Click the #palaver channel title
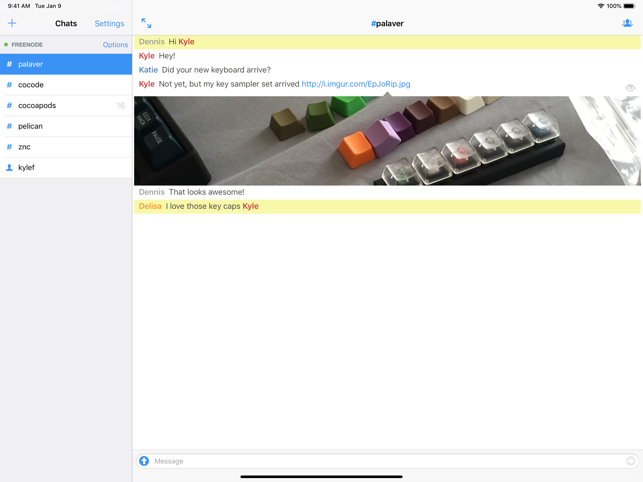 coord(387,24)
